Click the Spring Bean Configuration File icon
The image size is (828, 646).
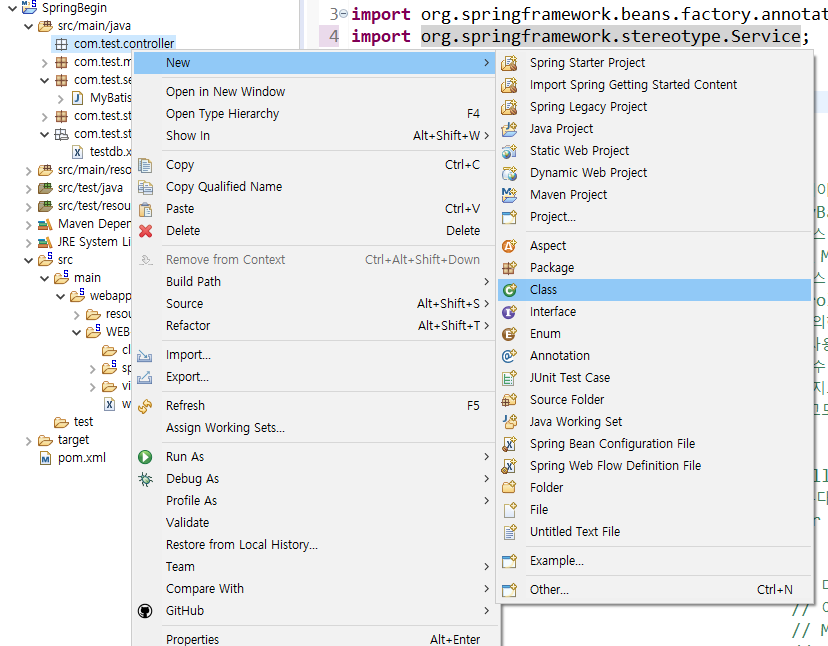pyautogui.click(x=509, y=444)
